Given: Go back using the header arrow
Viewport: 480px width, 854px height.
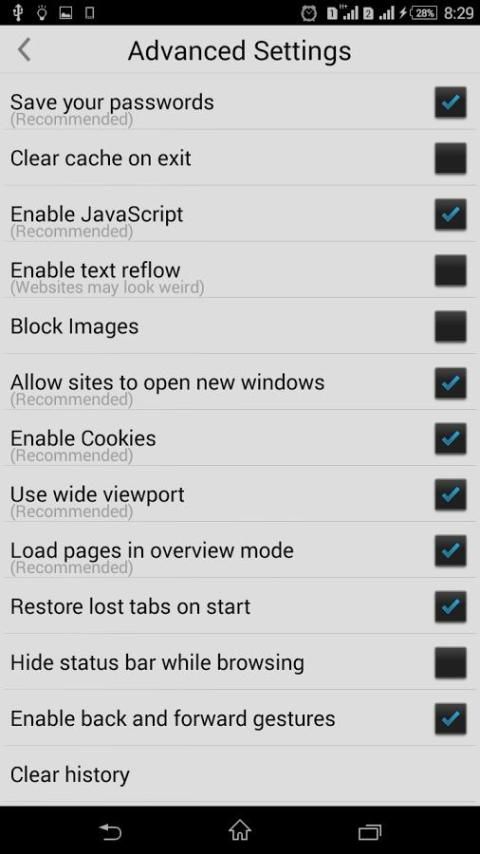Looking at the screenshot, I should coord(24,50).
